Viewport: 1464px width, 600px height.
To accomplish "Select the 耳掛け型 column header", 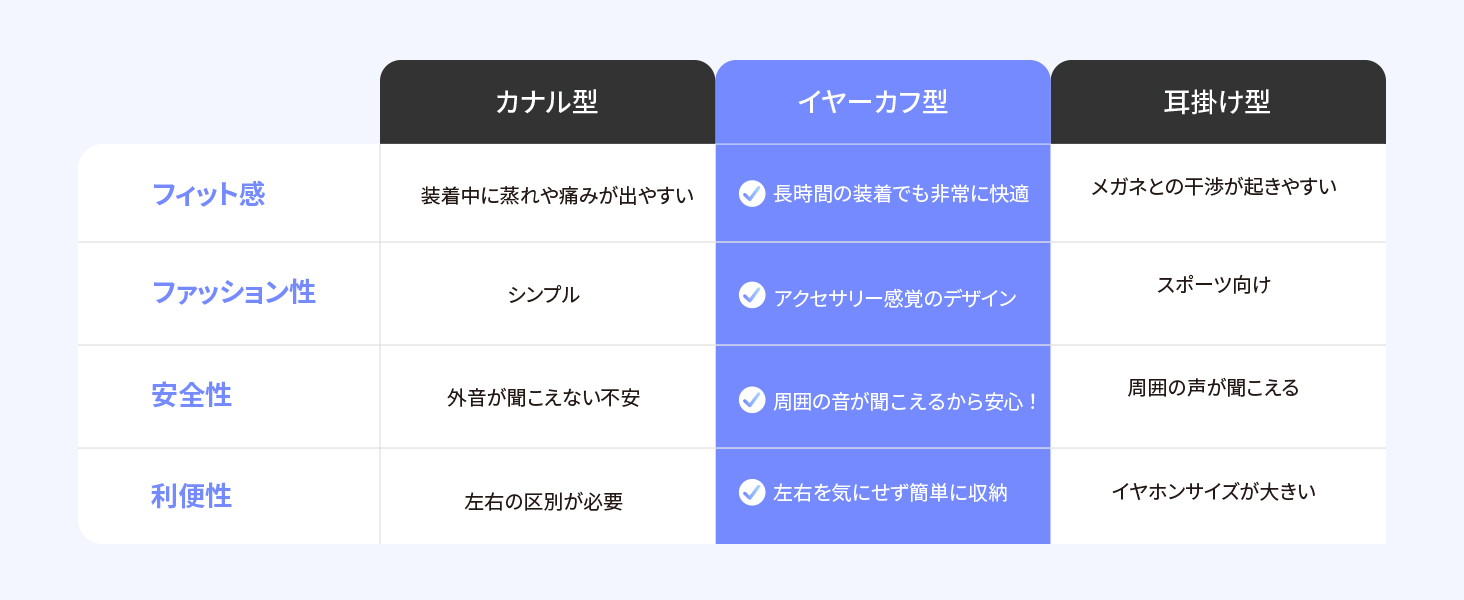I will pyautogui.click(x=1218, y=102).
